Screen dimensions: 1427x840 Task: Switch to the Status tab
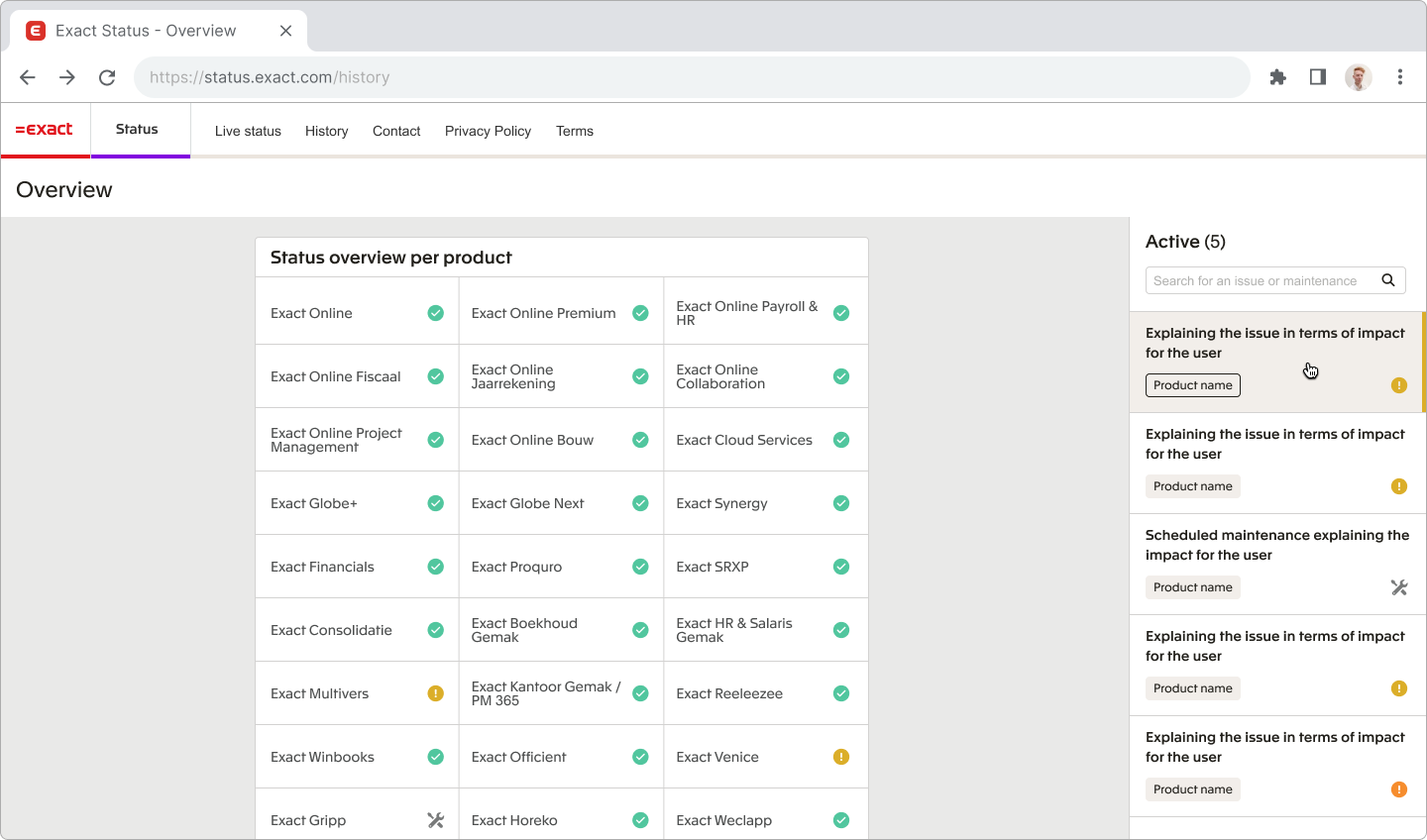137,130
